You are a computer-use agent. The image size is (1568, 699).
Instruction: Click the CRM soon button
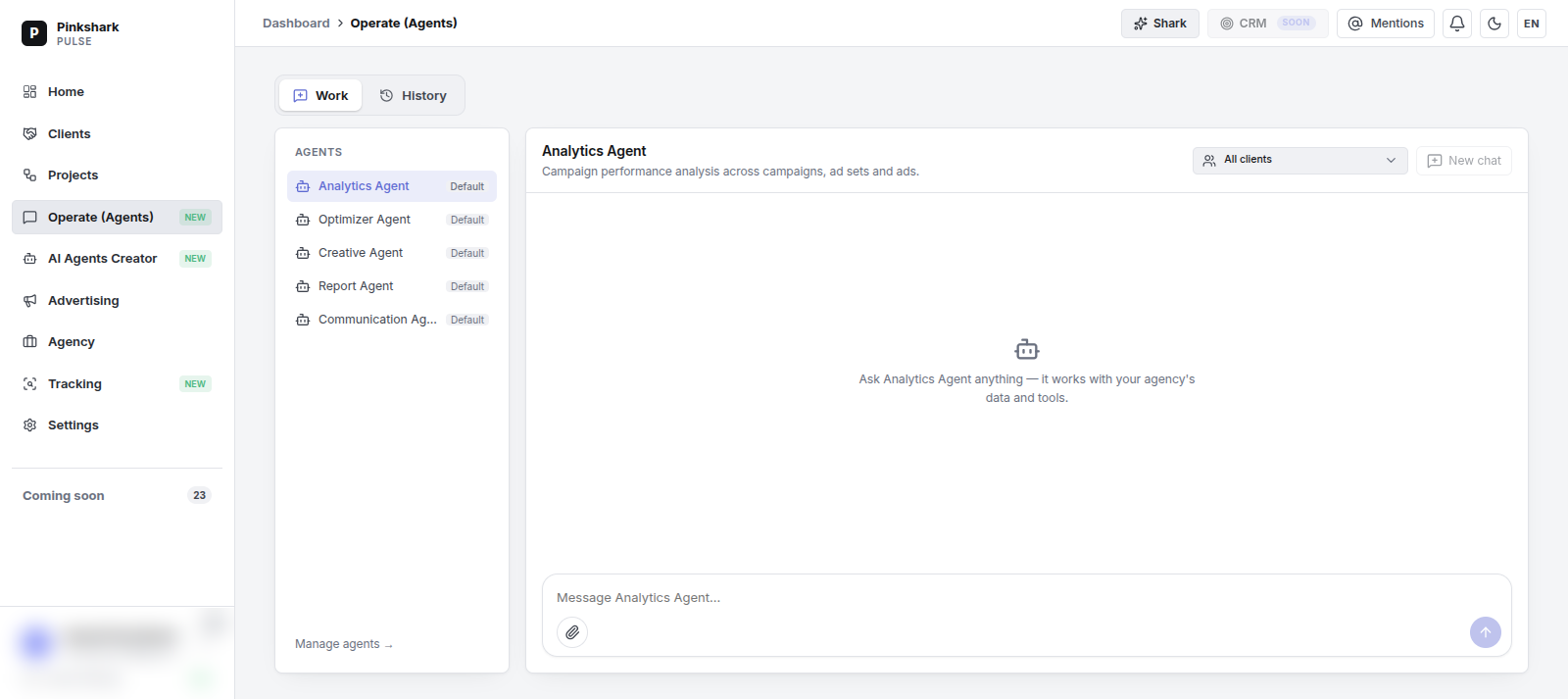click(1268, 24)
